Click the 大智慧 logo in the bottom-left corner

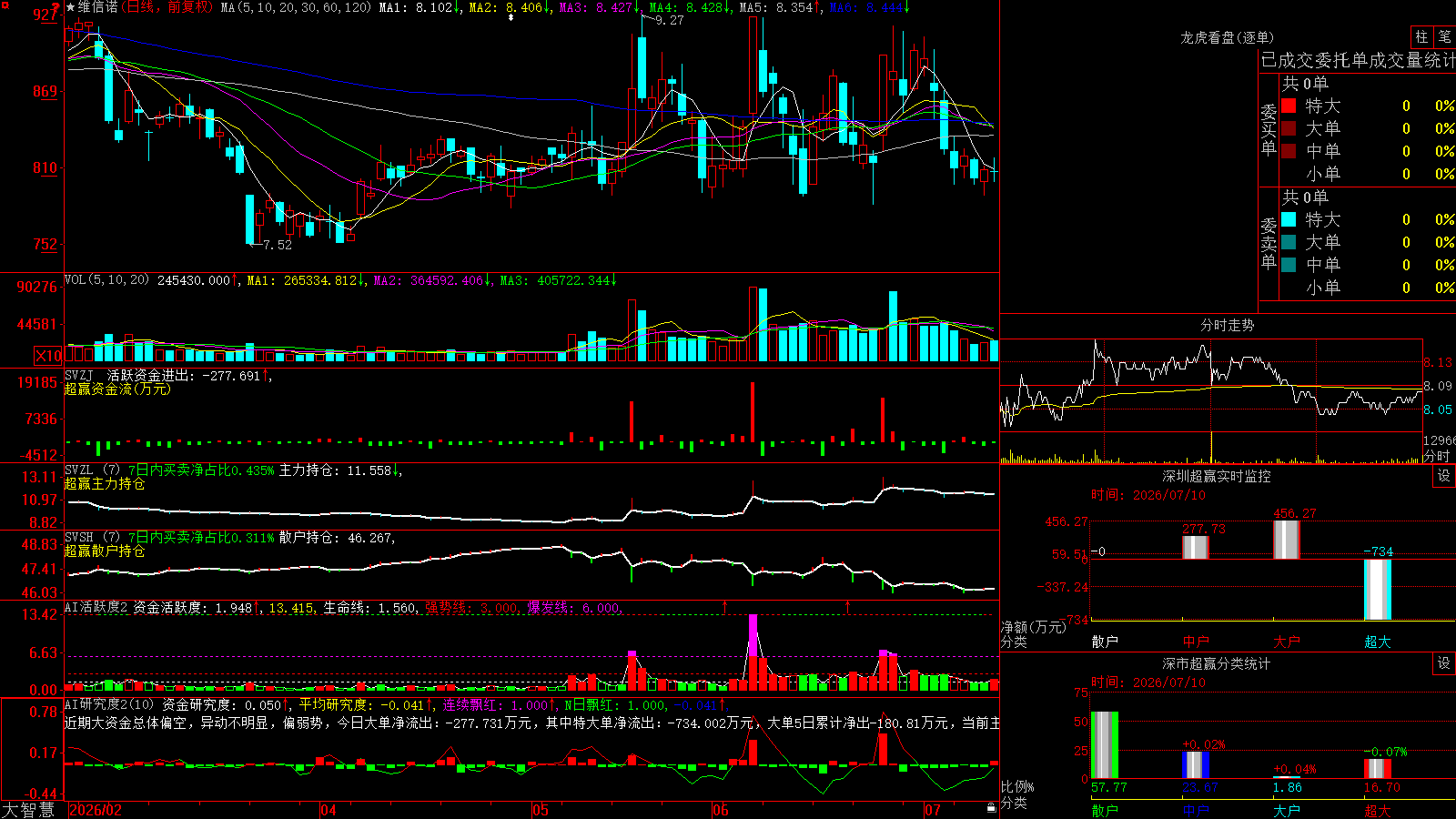[28, 810]
